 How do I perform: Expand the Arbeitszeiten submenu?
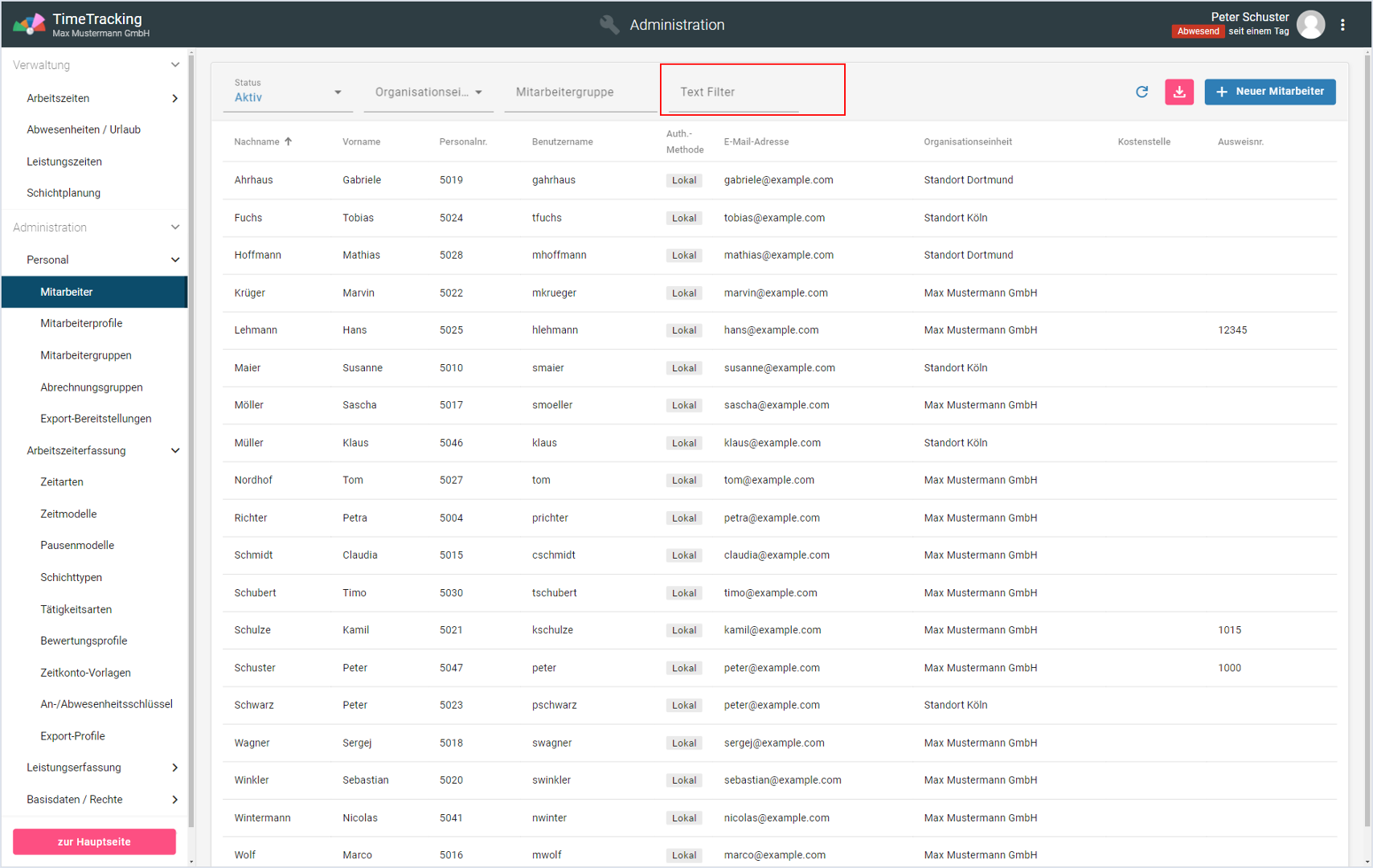click(174, 98)
